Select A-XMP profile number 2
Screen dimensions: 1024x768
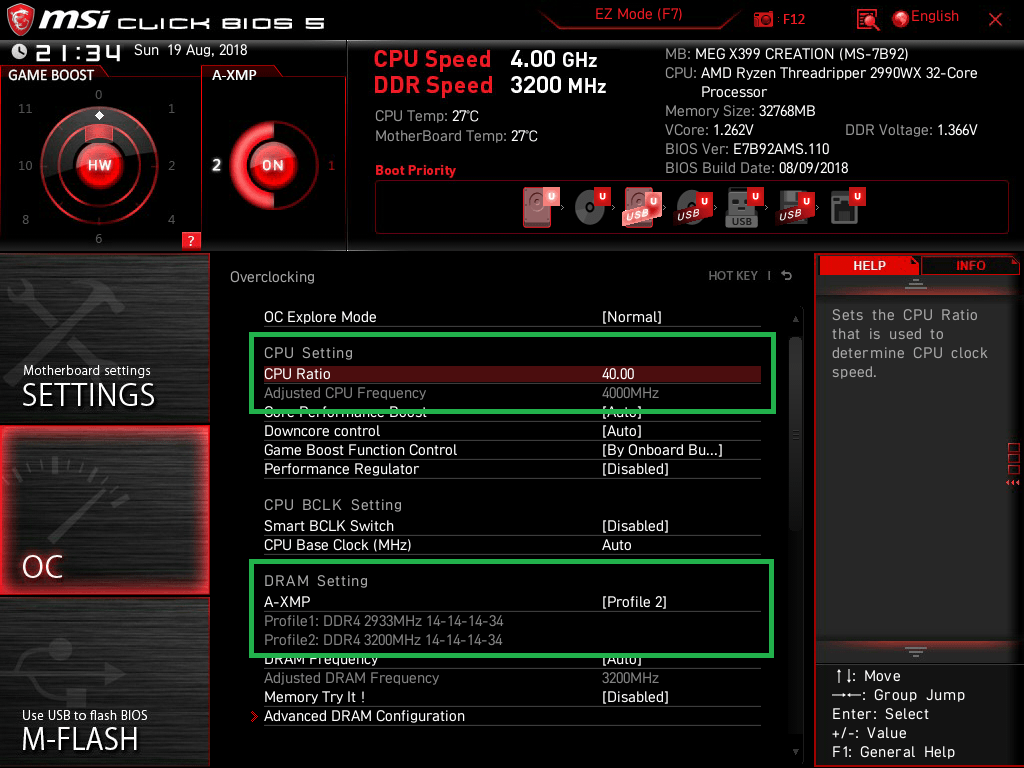[217, 165]
